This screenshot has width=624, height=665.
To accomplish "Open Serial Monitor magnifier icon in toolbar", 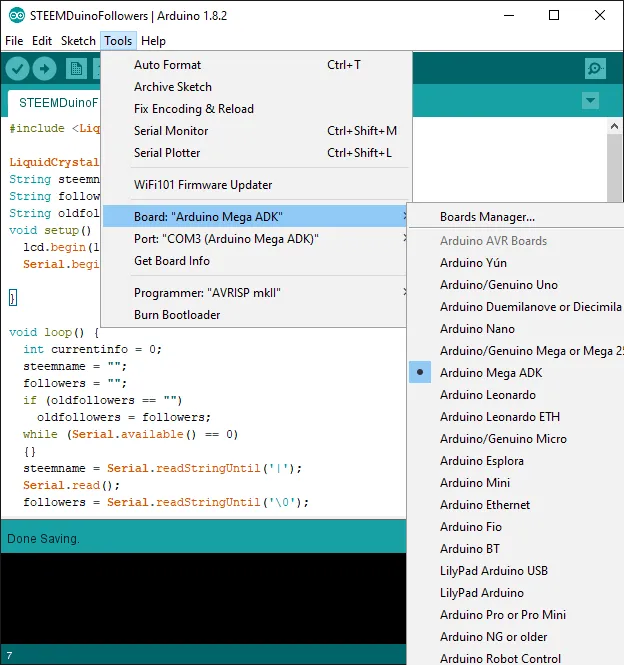I will (595, 68).
